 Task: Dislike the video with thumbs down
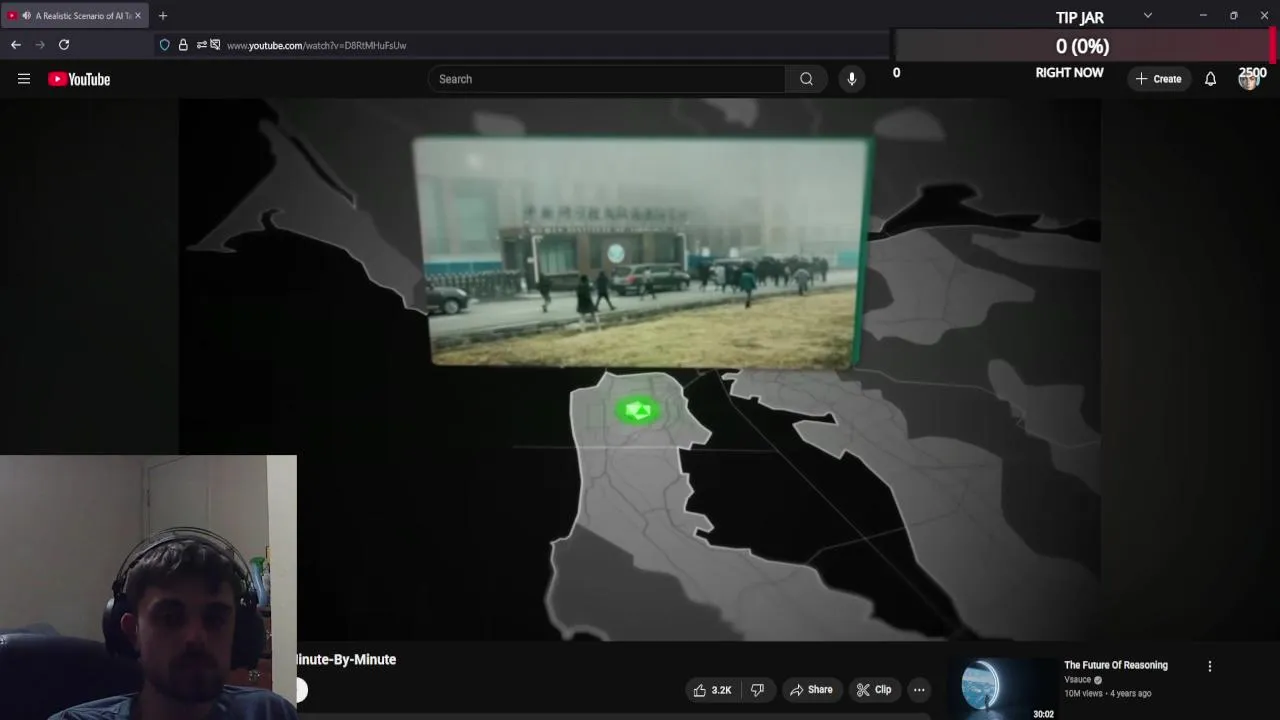[x=758, y=690]
